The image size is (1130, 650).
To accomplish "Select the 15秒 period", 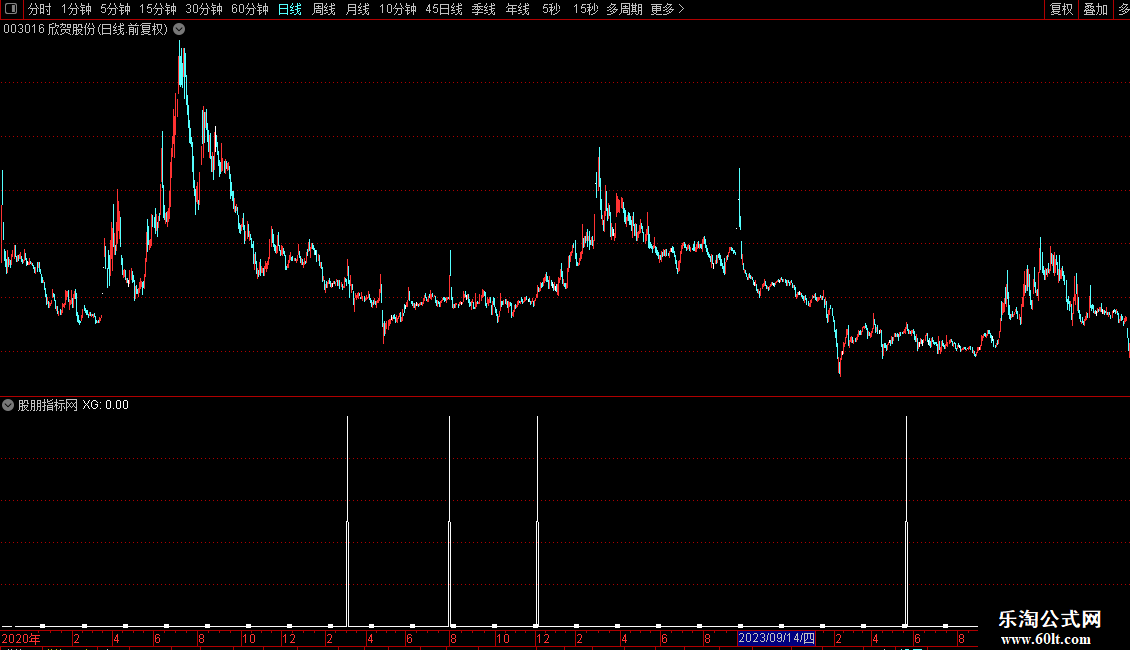I will [x=585, y=9].
